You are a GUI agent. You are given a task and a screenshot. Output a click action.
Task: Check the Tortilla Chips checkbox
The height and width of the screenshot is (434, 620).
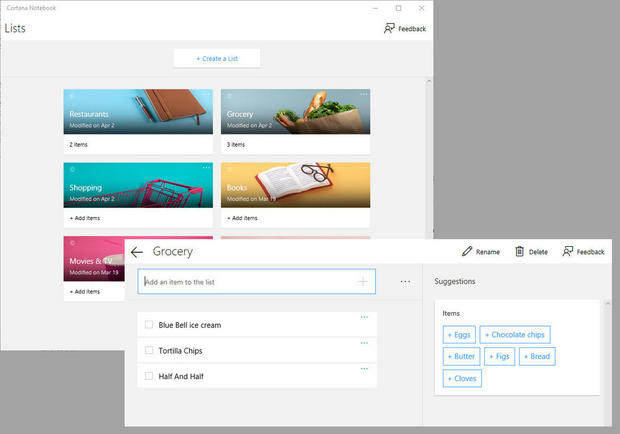point(149,351)
